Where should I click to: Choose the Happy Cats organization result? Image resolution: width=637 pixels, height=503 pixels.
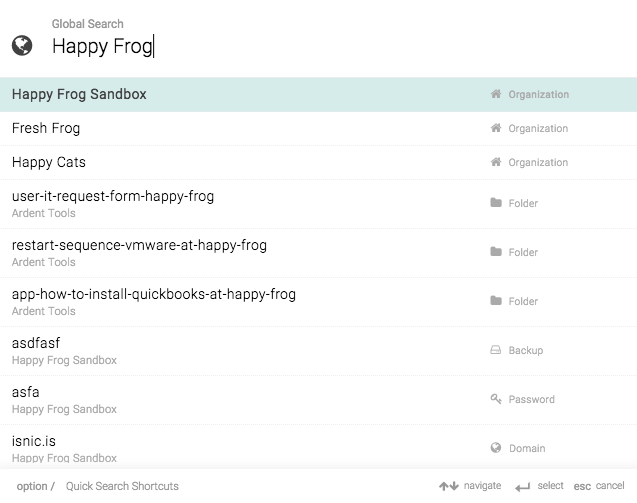pos(318,163)
